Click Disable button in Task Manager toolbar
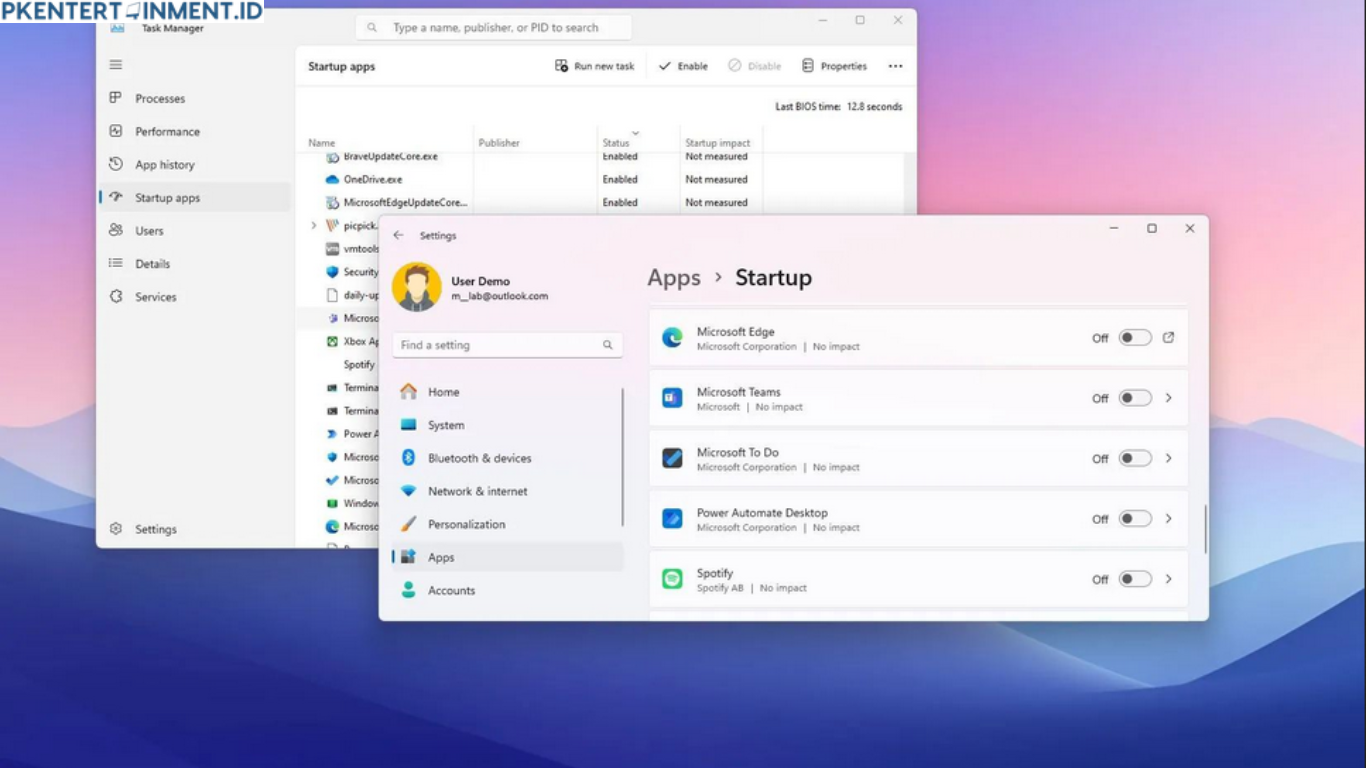This screenshot has width=1366, height=768. click(755, 66)
